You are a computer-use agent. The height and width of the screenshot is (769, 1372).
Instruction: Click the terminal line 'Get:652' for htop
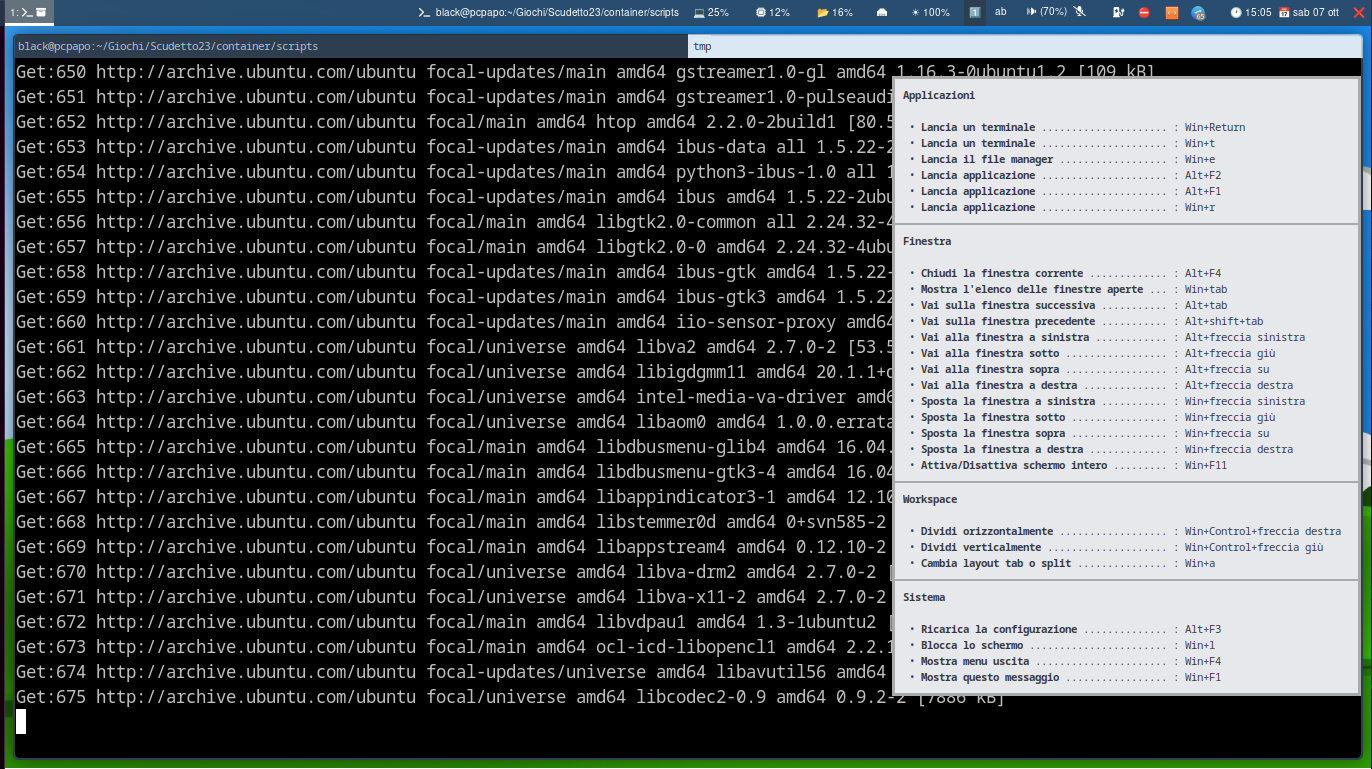[453, 122]
